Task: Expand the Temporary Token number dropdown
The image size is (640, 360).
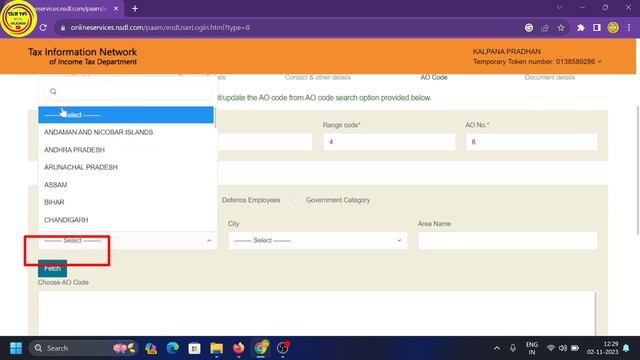Action: [599, 62]
